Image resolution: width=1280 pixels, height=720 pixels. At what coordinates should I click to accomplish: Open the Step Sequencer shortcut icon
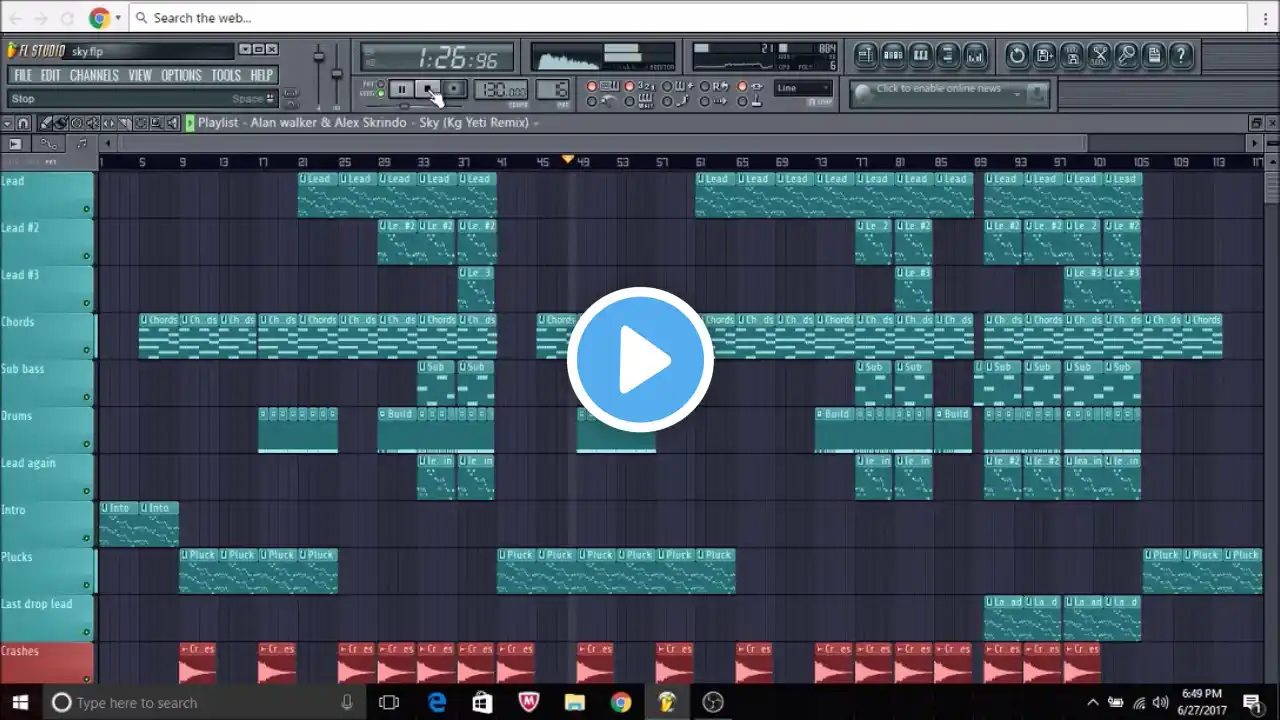point(893,55)
